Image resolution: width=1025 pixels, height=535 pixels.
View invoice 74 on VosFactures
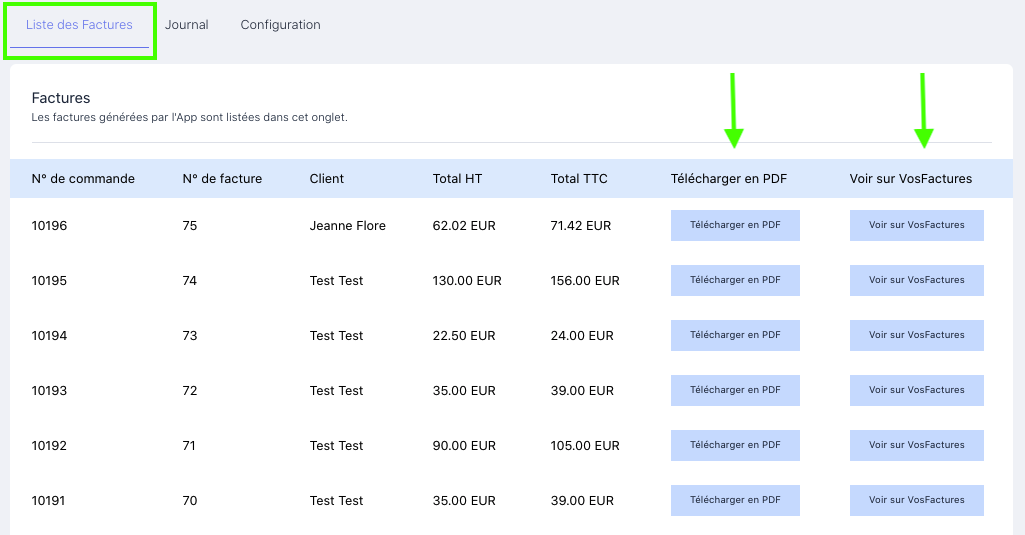tap(916, 281)
